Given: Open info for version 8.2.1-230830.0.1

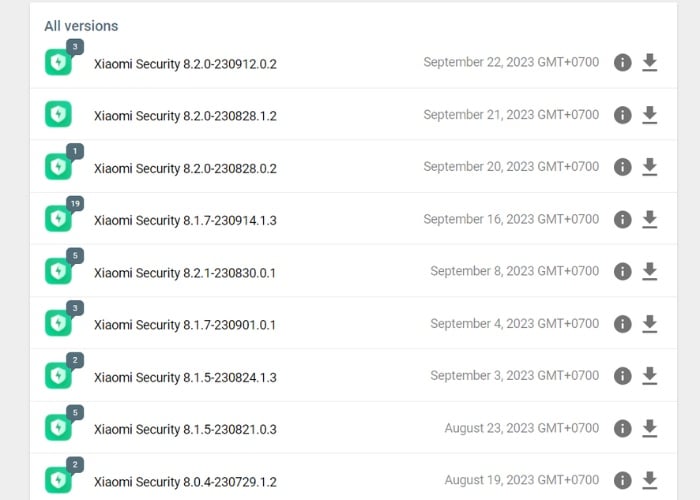Looking at the screenshot, I should [x=622, y=271].
